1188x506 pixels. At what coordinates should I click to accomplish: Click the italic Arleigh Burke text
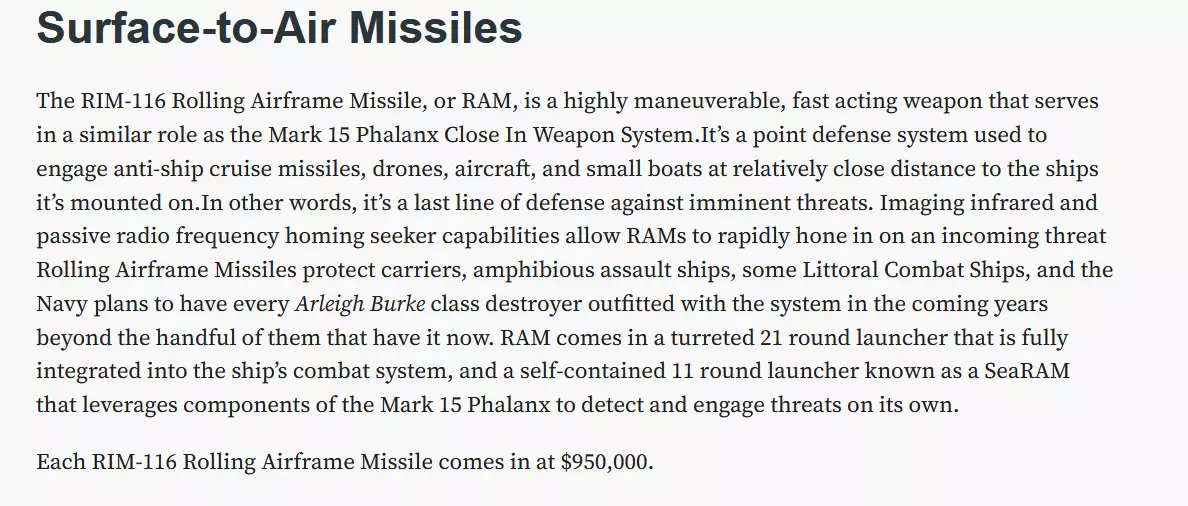360,304
